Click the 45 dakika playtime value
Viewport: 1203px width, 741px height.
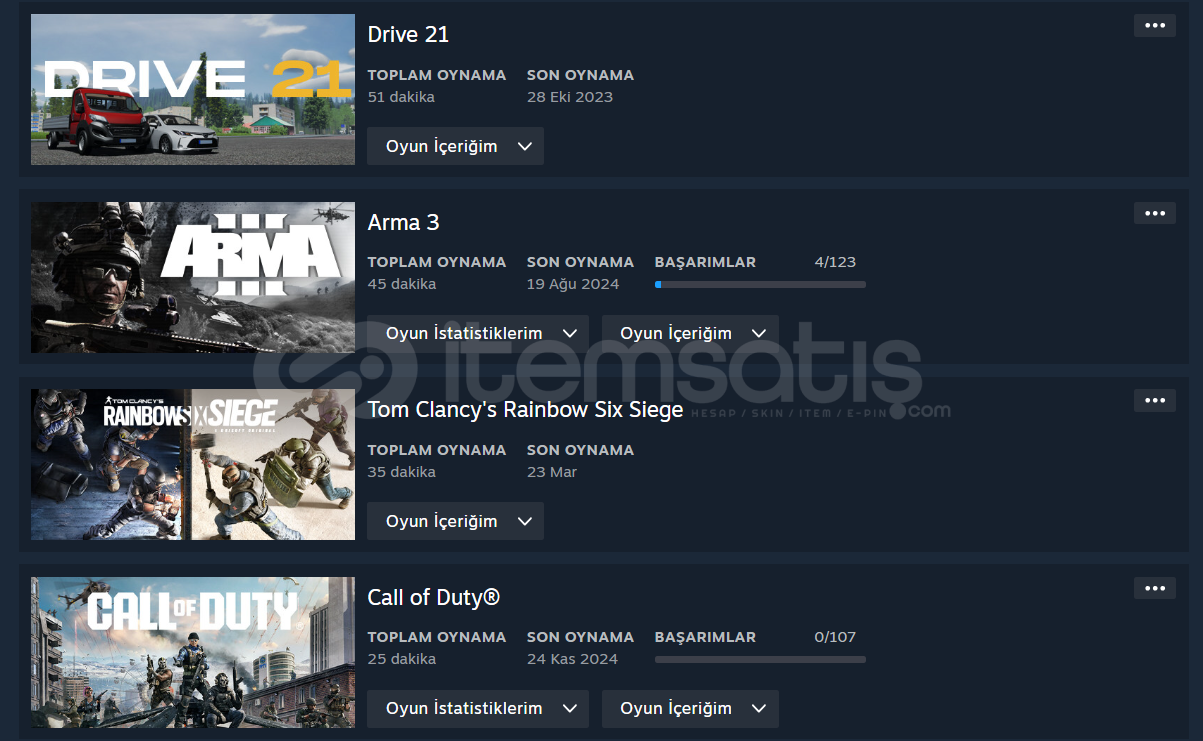(401, 284)
